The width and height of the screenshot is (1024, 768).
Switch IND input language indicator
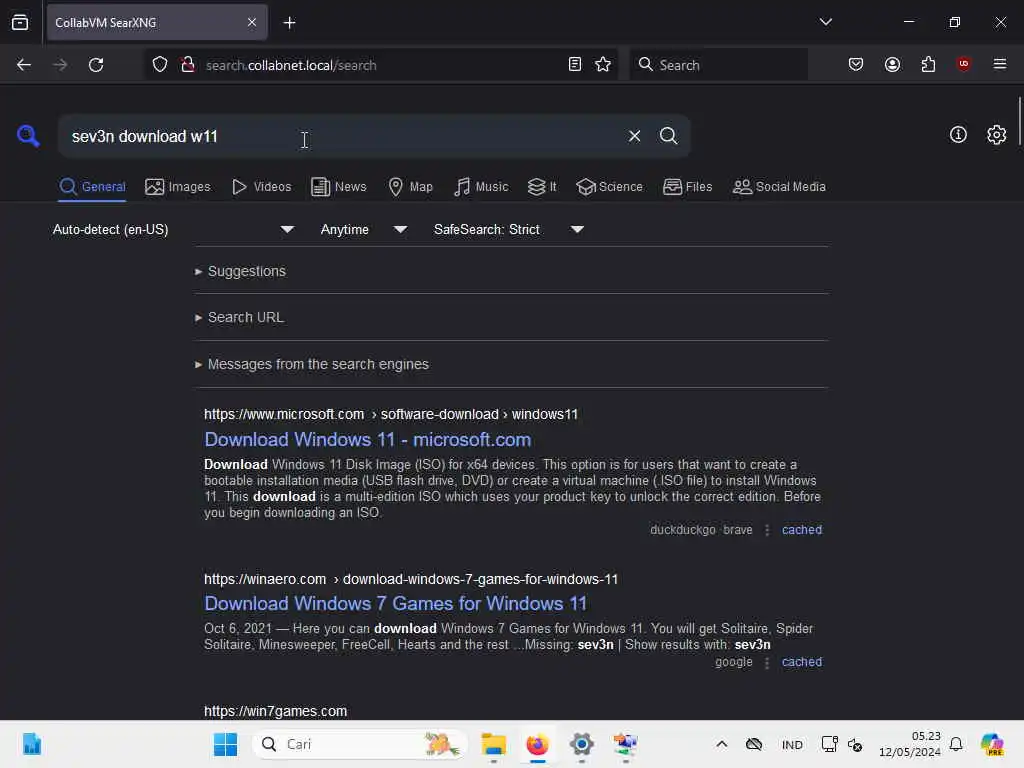point(792,745)
